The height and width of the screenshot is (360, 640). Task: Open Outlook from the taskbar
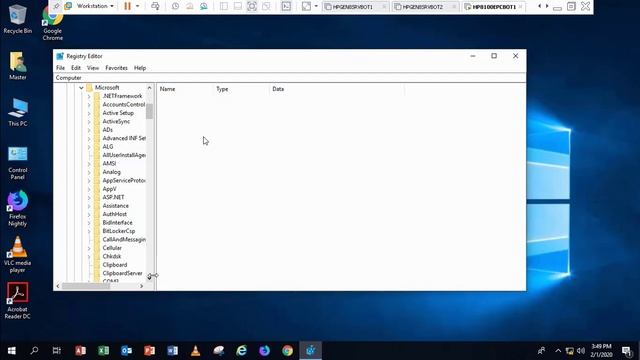[126, 351]
